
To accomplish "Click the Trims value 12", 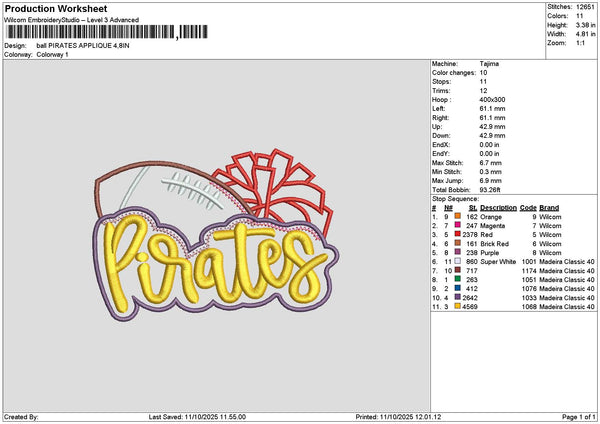I will click(x=483, y=91).
